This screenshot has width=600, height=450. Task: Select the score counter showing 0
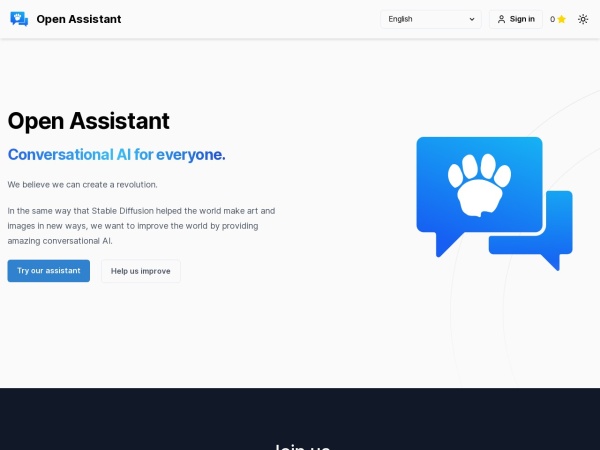(x=552, y=19)
